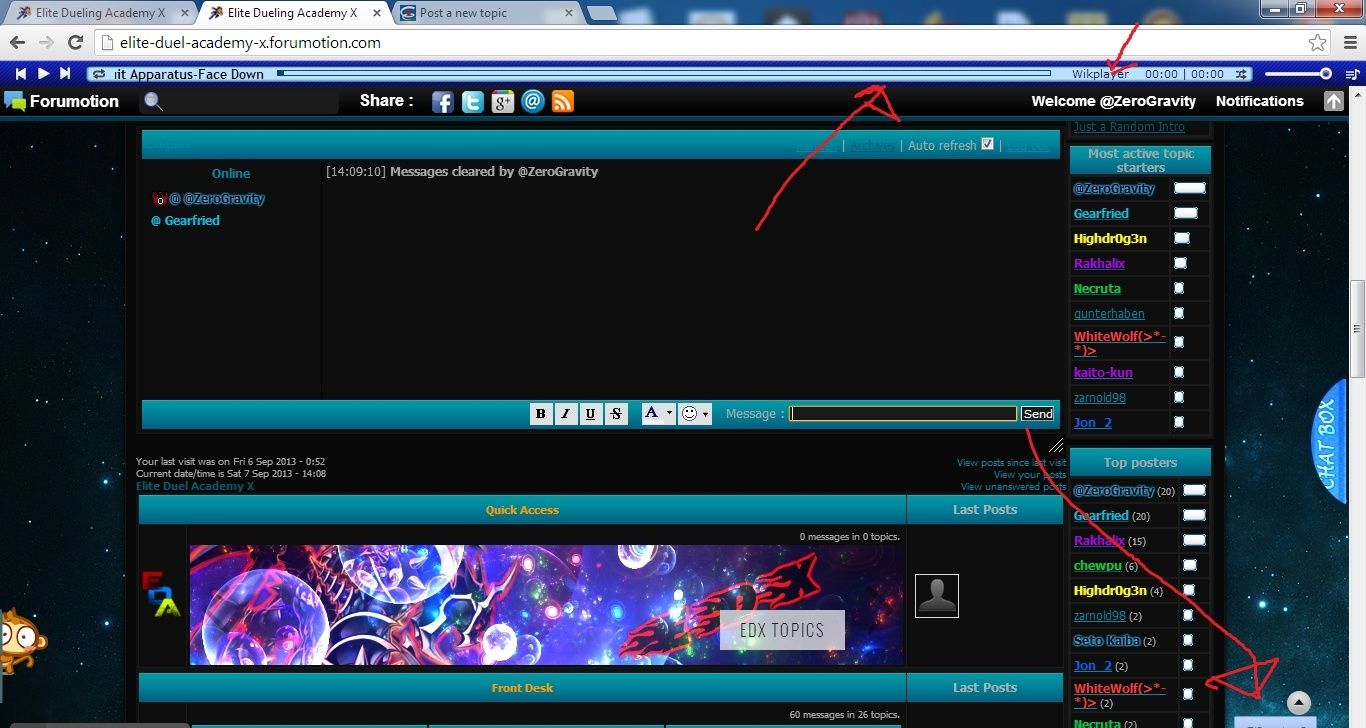This screenshot has width=1366, height=728.
Task: Share forum on Facebook
Action: tap(442, 101)
